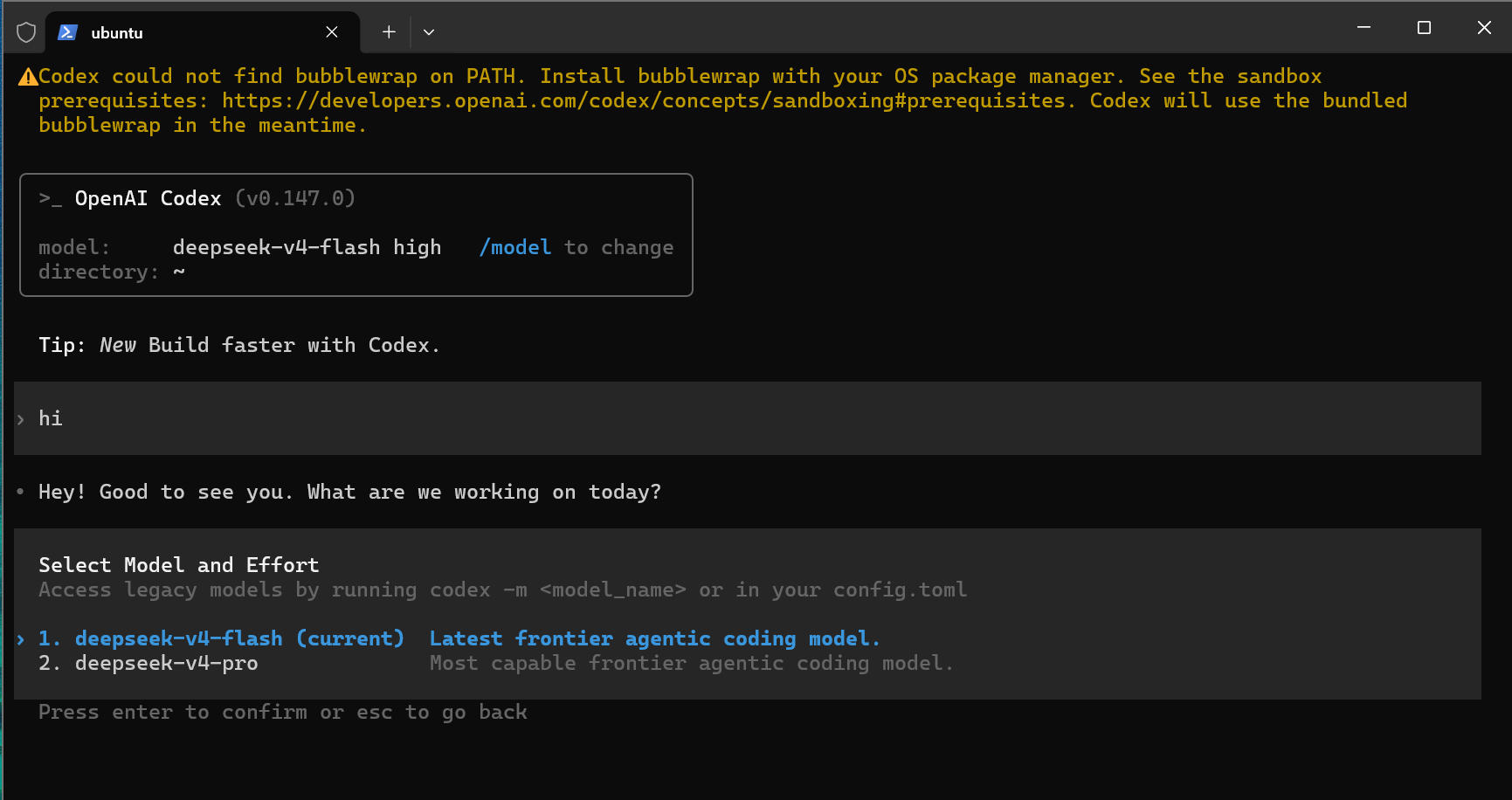Click the 'Tip: New Build faster with Codex.' line
This screenshot has height=800, width=1512.
coord(239,345)
